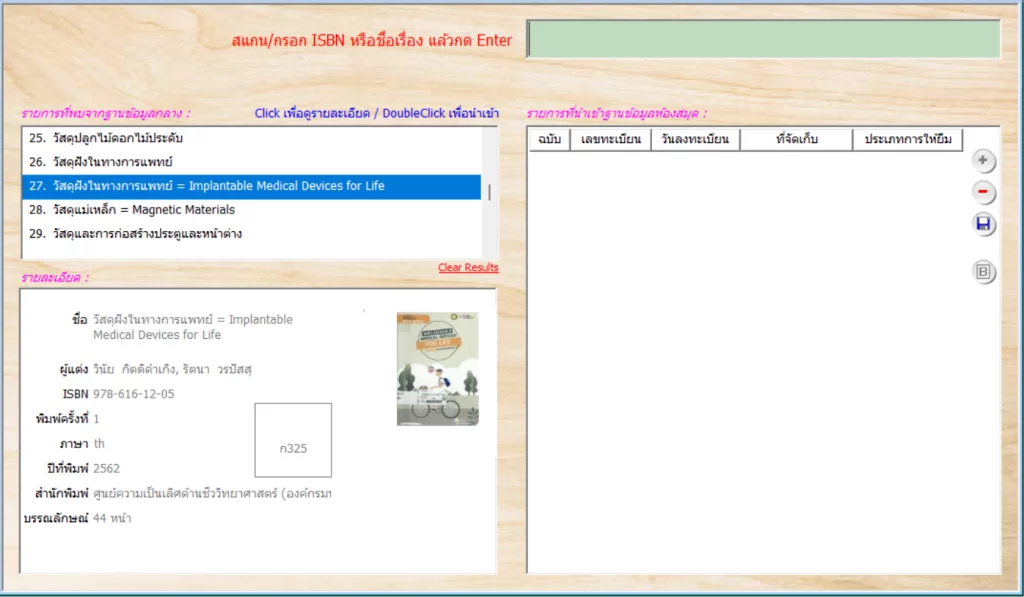Click the เลขทะเบียน column header

click(x=610, y=140)
